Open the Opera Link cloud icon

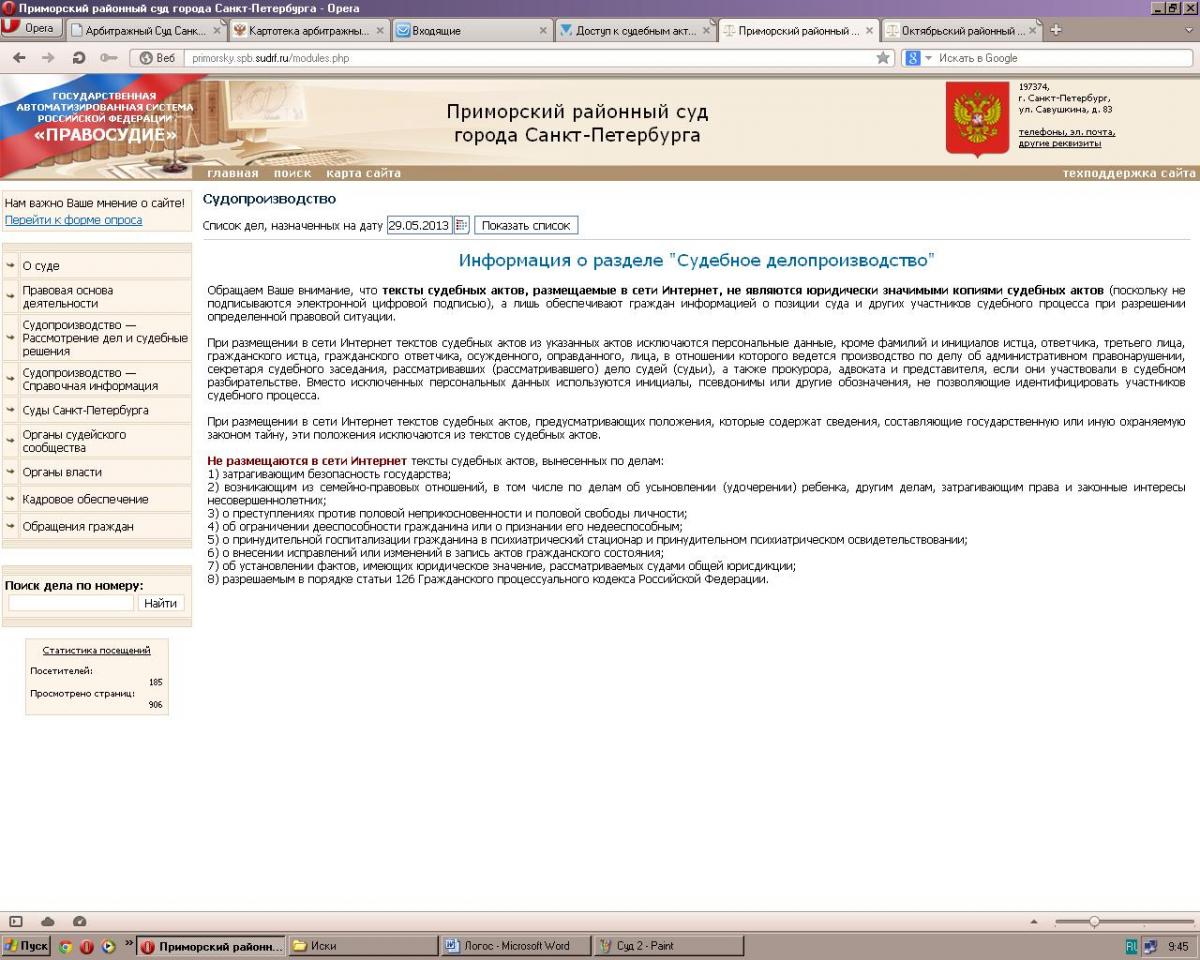tap(48, 921)
